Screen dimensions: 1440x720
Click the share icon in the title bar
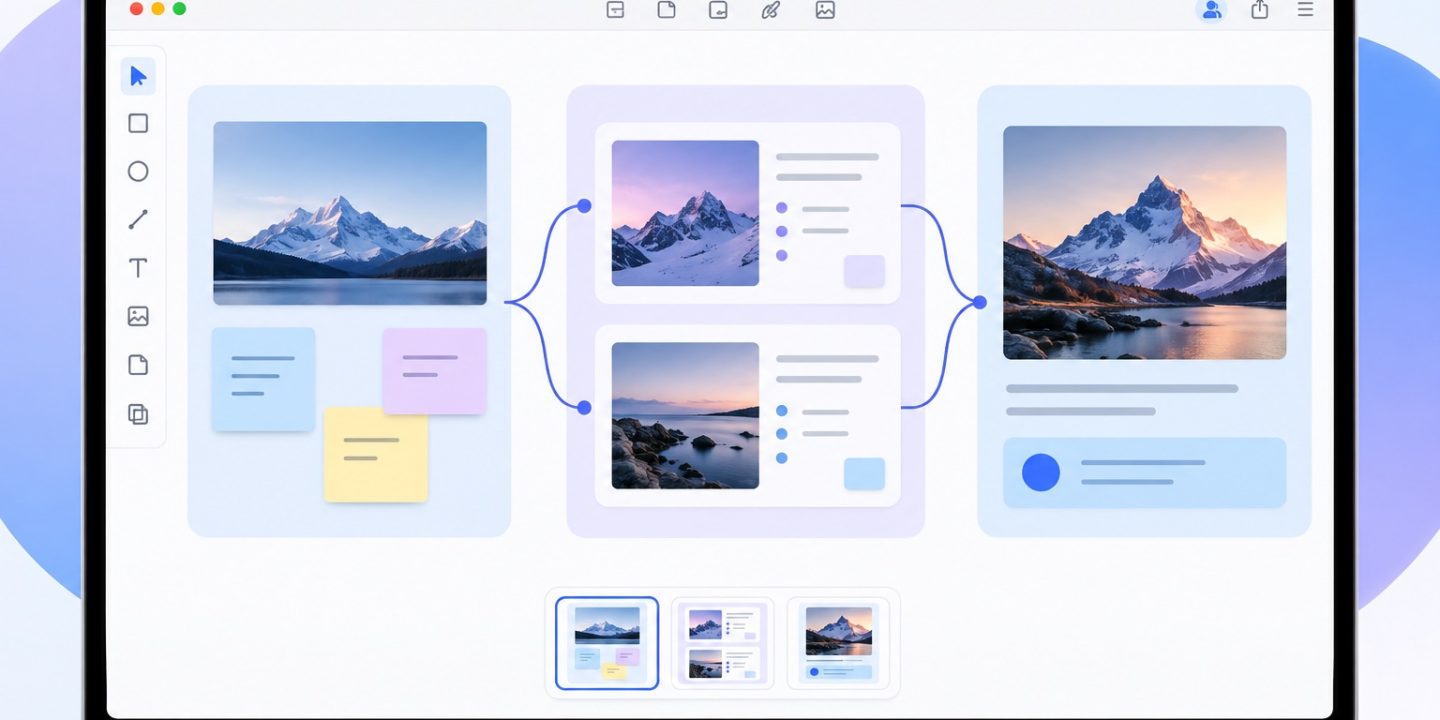point(1260,9)
